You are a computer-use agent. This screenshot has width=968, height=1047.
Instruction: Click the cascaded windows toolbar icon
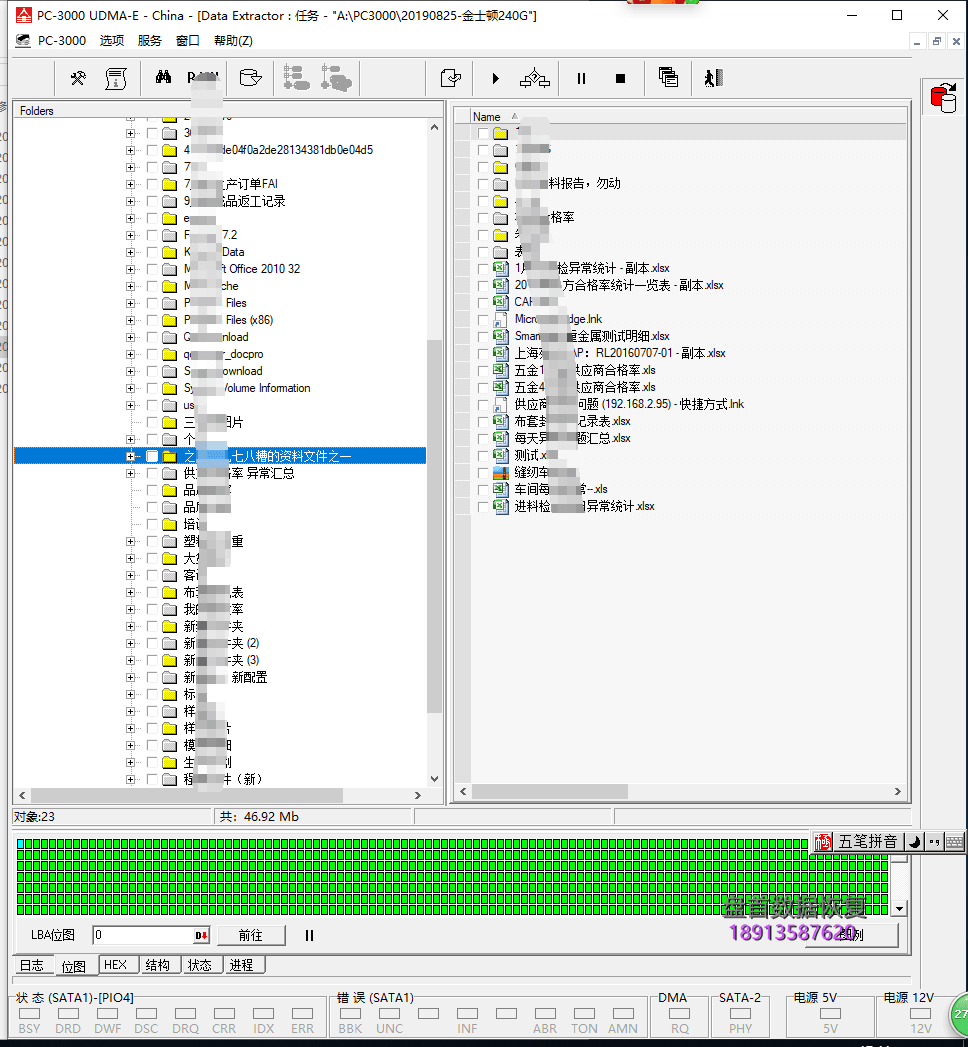coord(668,77)
